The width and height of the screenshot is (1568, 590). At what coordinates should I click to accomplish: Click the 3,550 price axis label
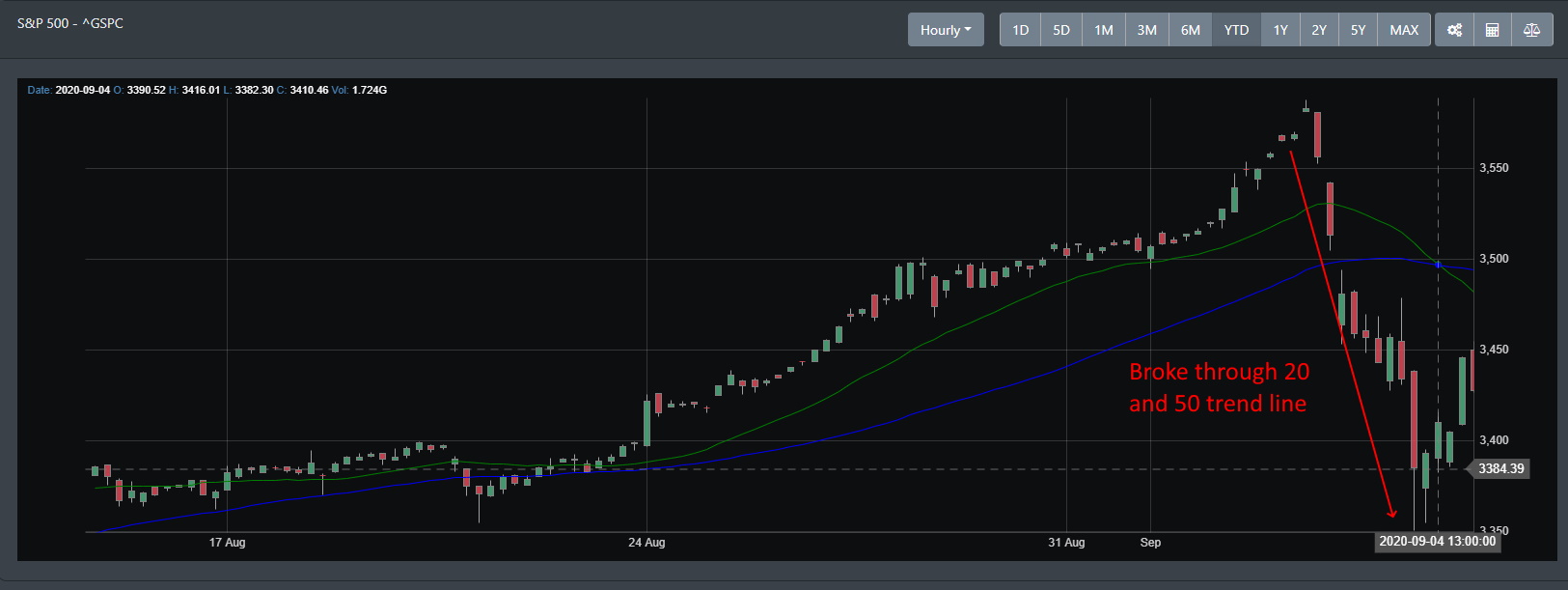[1494, 168]
